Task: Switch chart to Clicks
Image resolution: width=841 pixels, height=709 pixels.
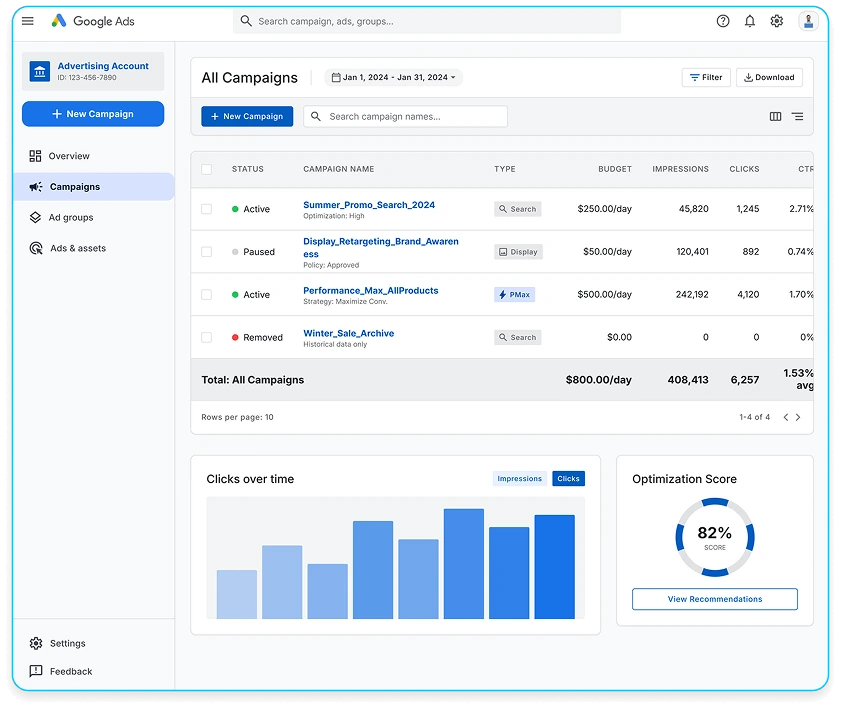Action: [x=568, y=478]
